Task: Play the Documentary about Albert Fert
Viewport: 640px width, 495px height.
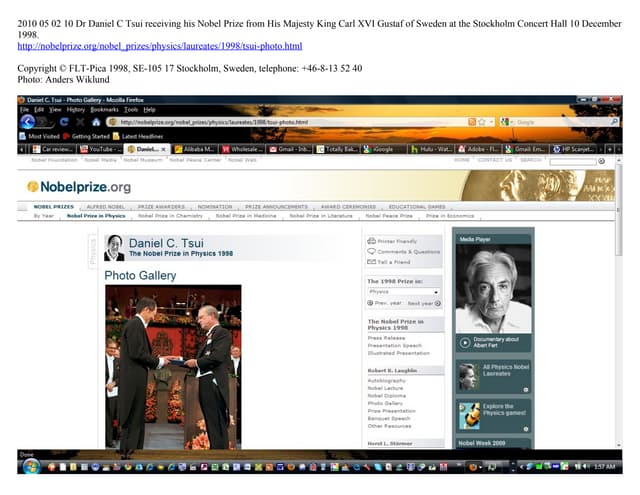Action: point(465,342)
